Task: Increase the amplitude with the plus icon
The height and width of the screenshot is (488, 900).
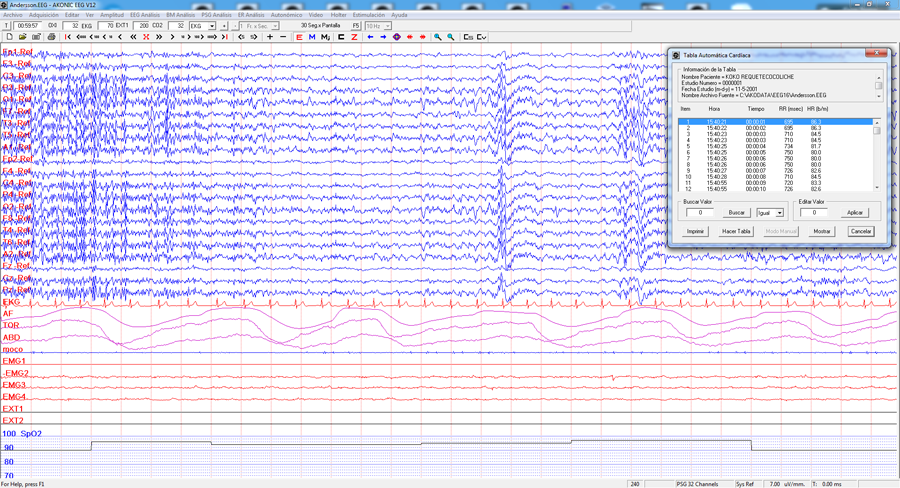Action: (x=270, y=37)
